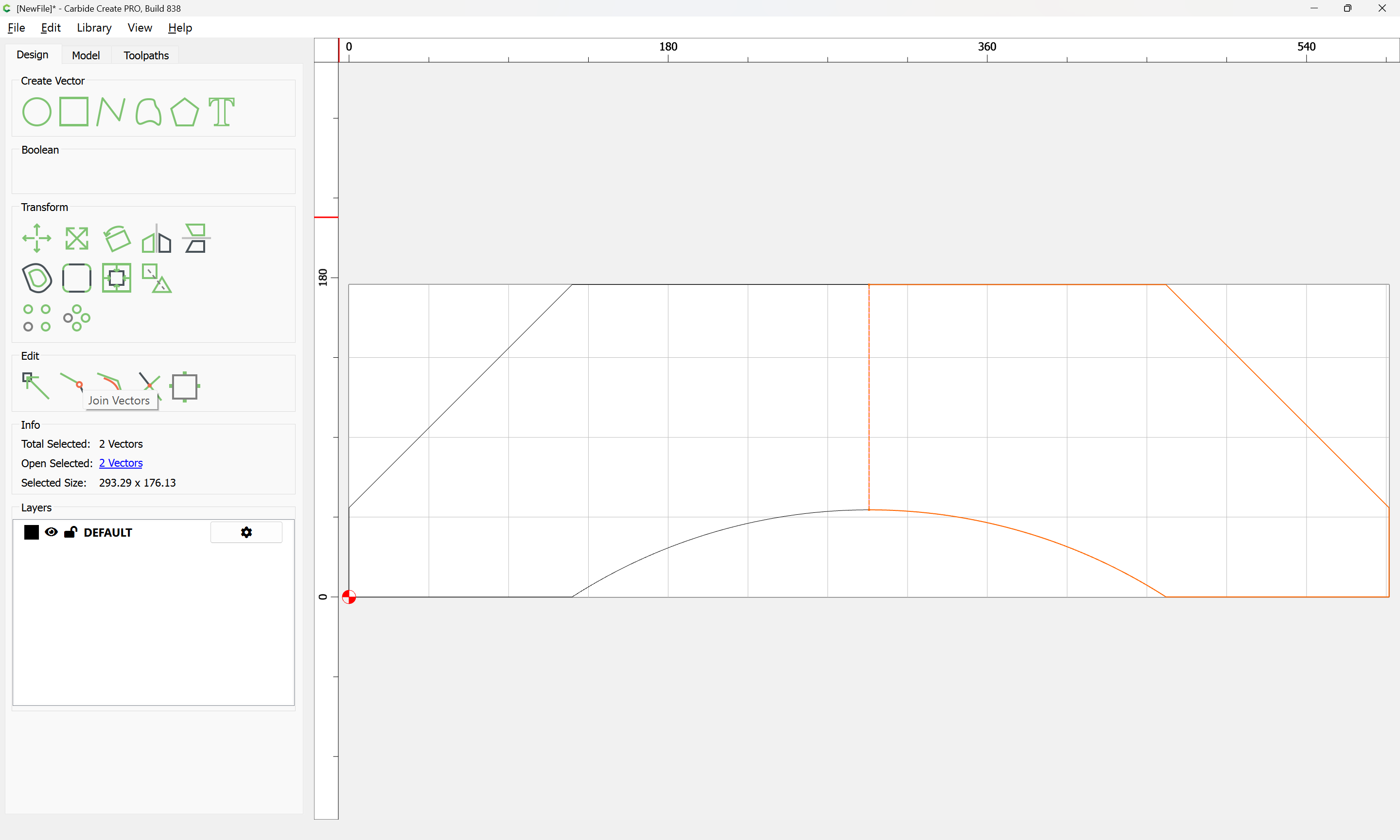
Task: Click the Node Edit tool
Action: (x=35, y=386)
